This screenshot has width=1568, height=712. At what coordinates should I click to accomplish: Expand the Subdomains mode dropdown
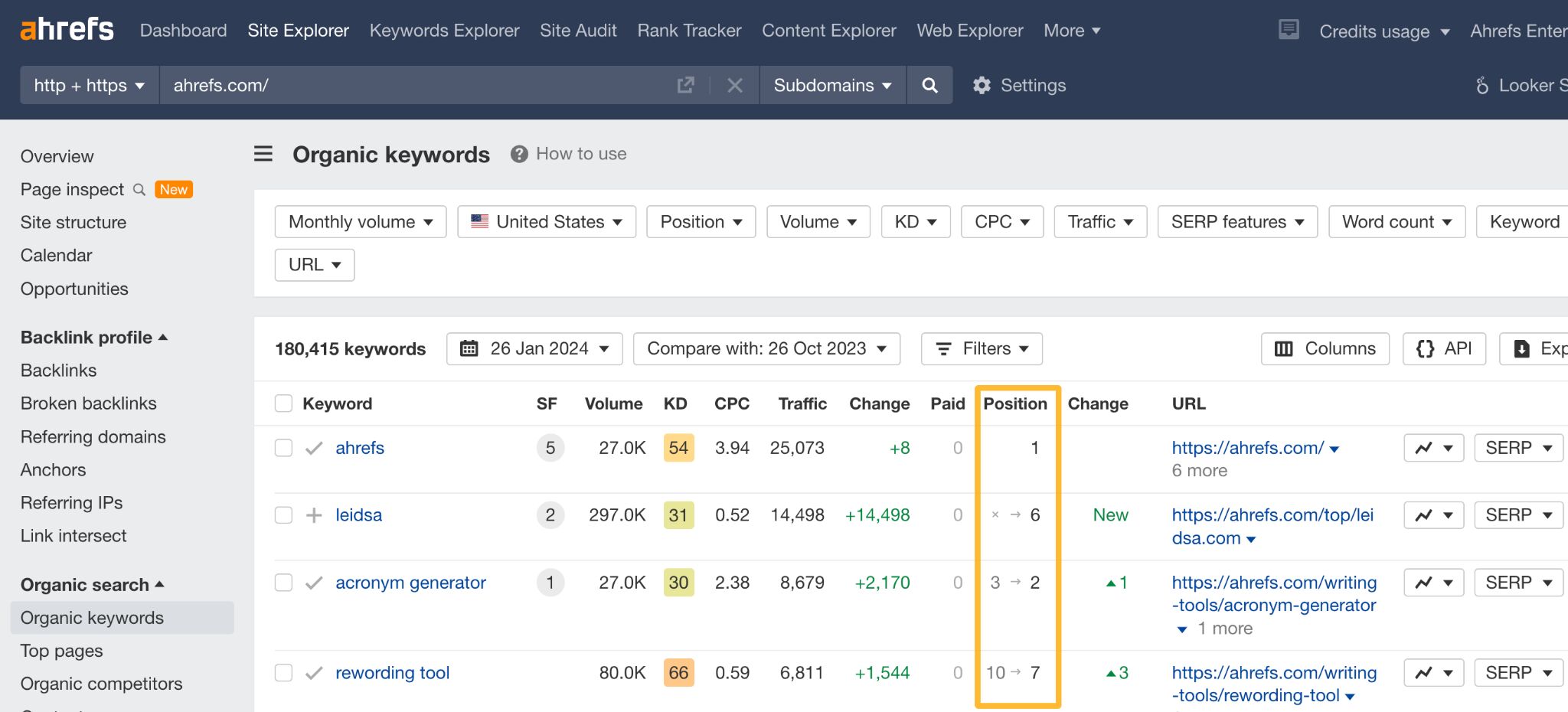[831, 85]
